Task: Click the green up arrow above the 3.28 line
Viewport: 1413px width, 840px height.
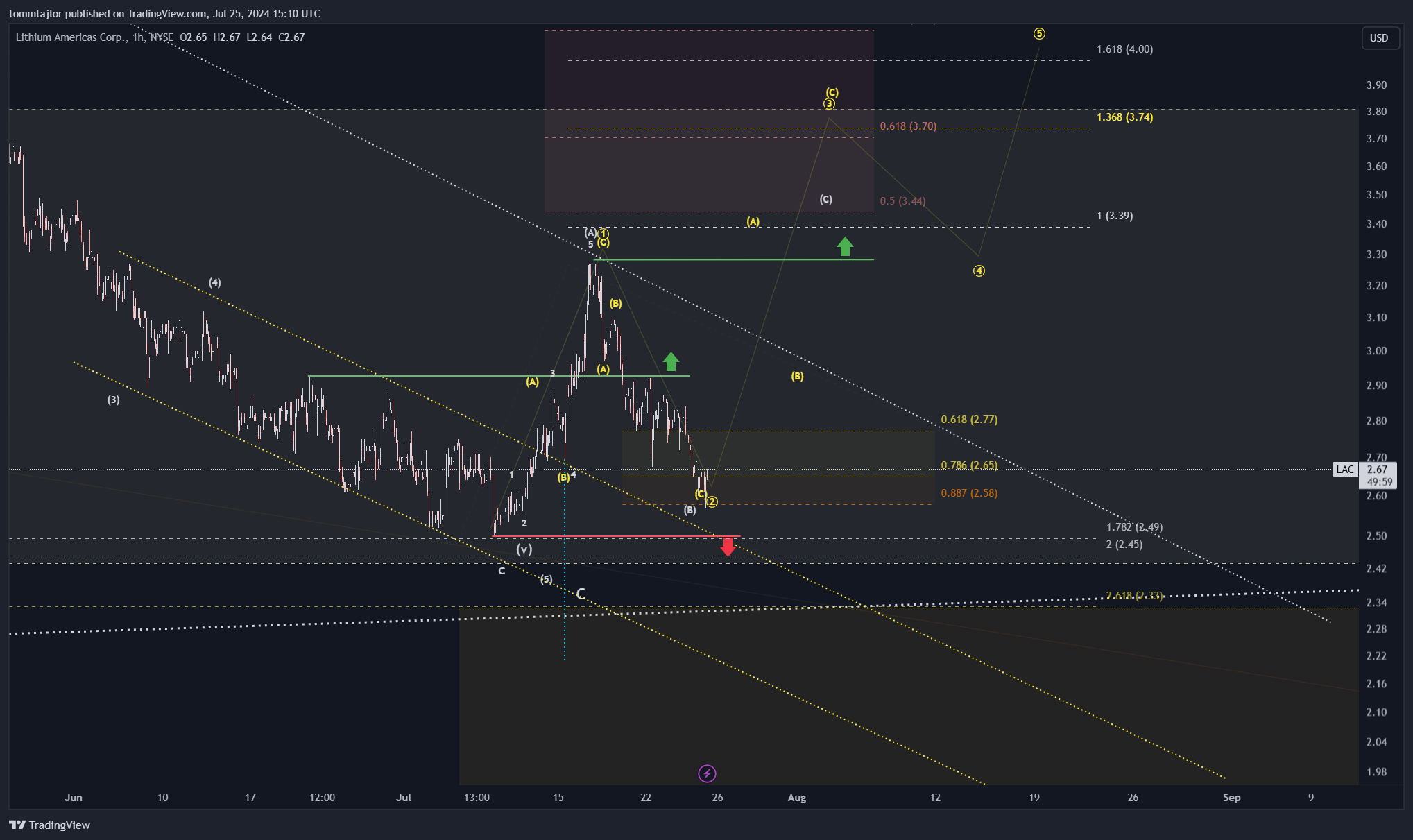Action: [845, 246]
